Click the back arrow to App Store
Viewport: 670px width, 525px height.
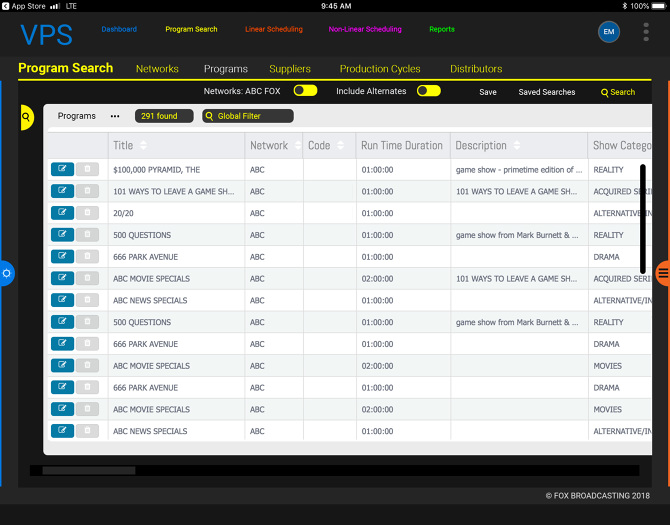6,6
